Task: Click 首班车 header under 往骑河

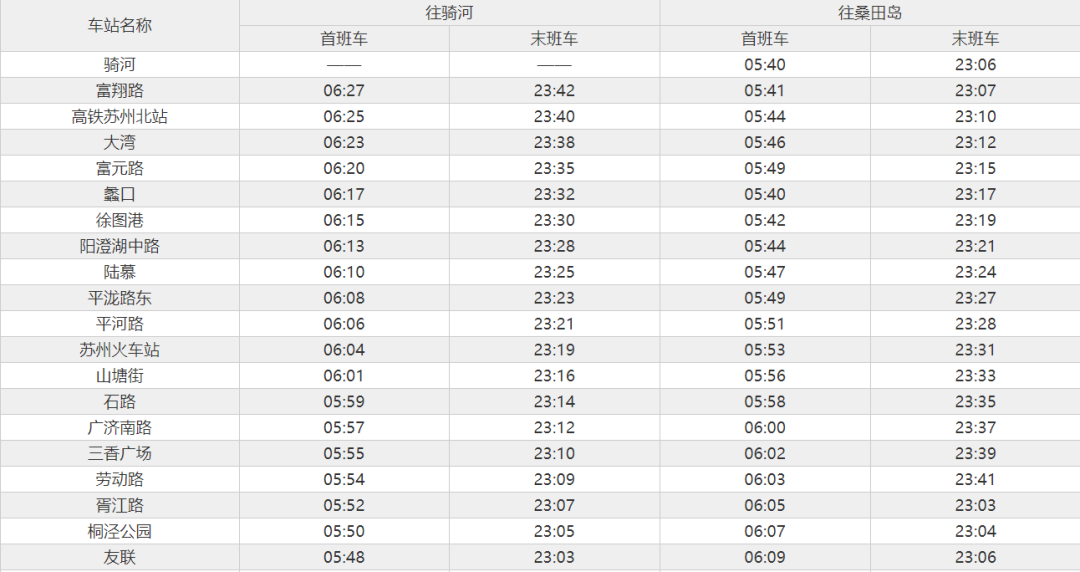Action: (344, 39)
